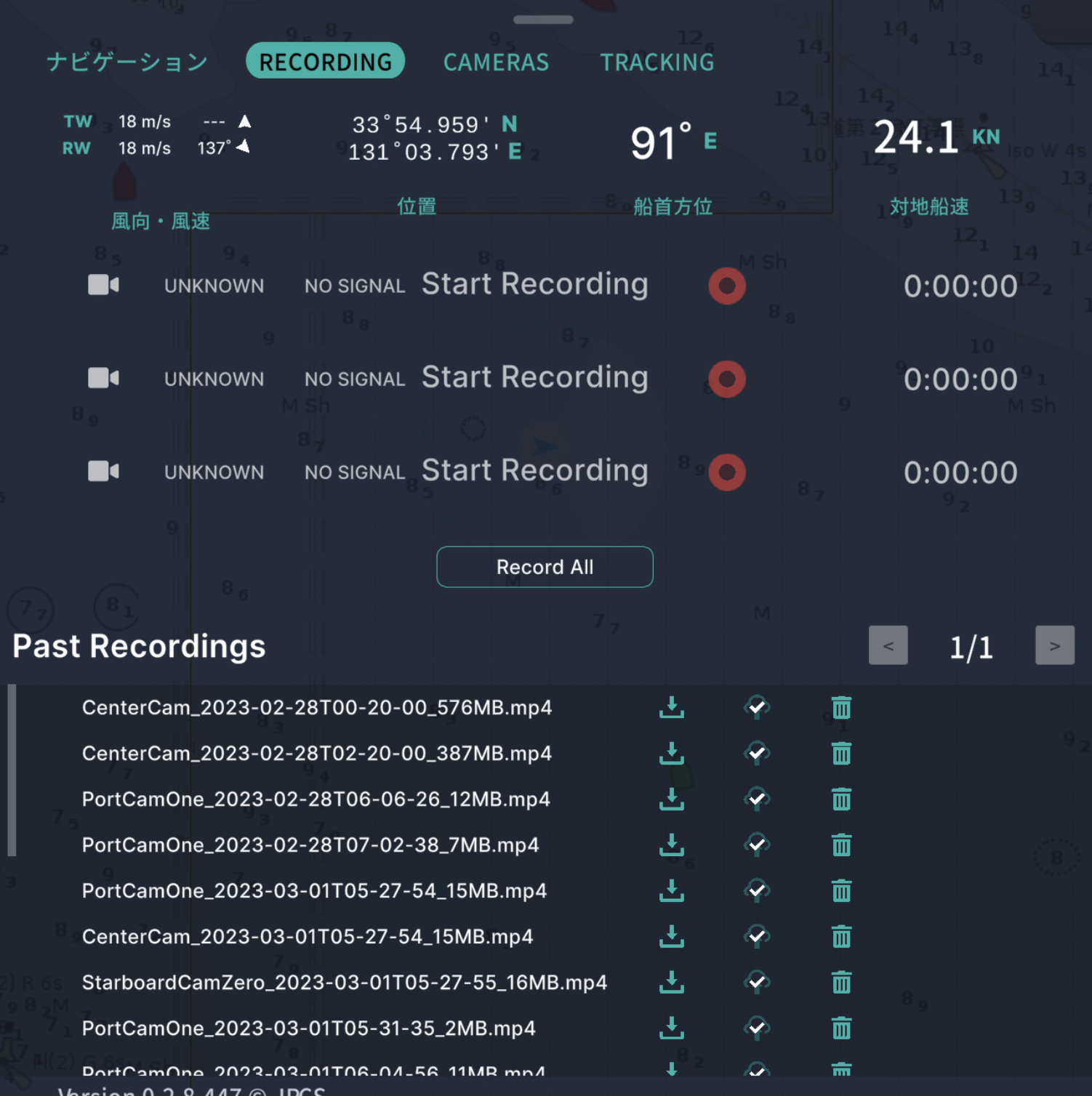Download CenterCam 576MB recording
This screenshot has height=1096, width=1092.
671,707
